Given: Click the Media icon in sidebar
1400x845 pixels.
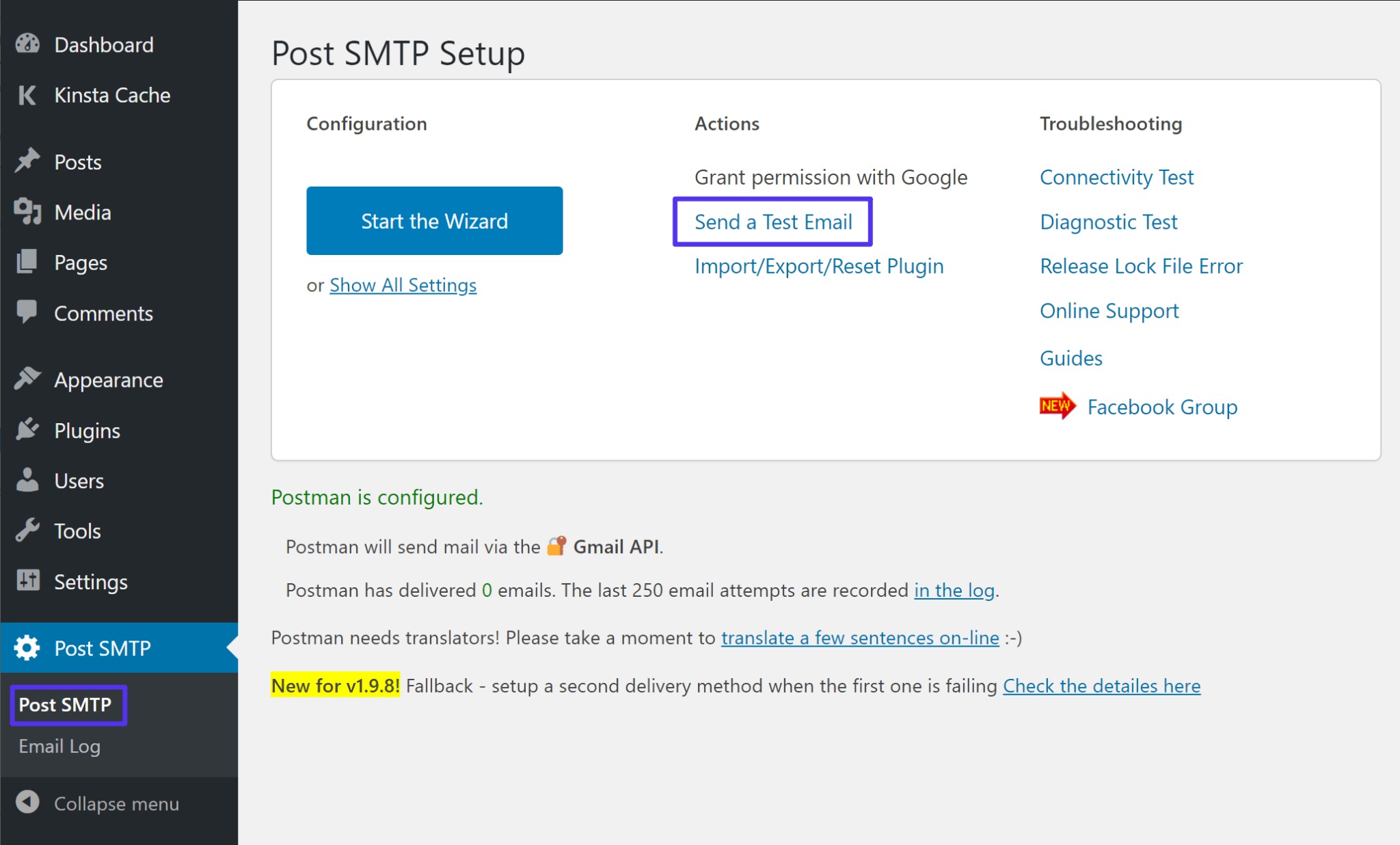Looking at the screenshot, I should pyautogui.click(x=27, y=211).
